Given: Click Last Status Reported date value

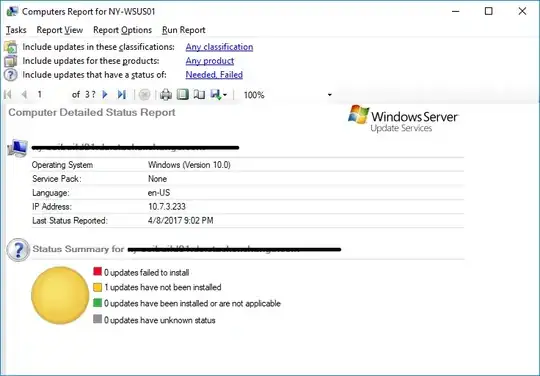Looking at the screenshot, I should (x=180, y=220).
